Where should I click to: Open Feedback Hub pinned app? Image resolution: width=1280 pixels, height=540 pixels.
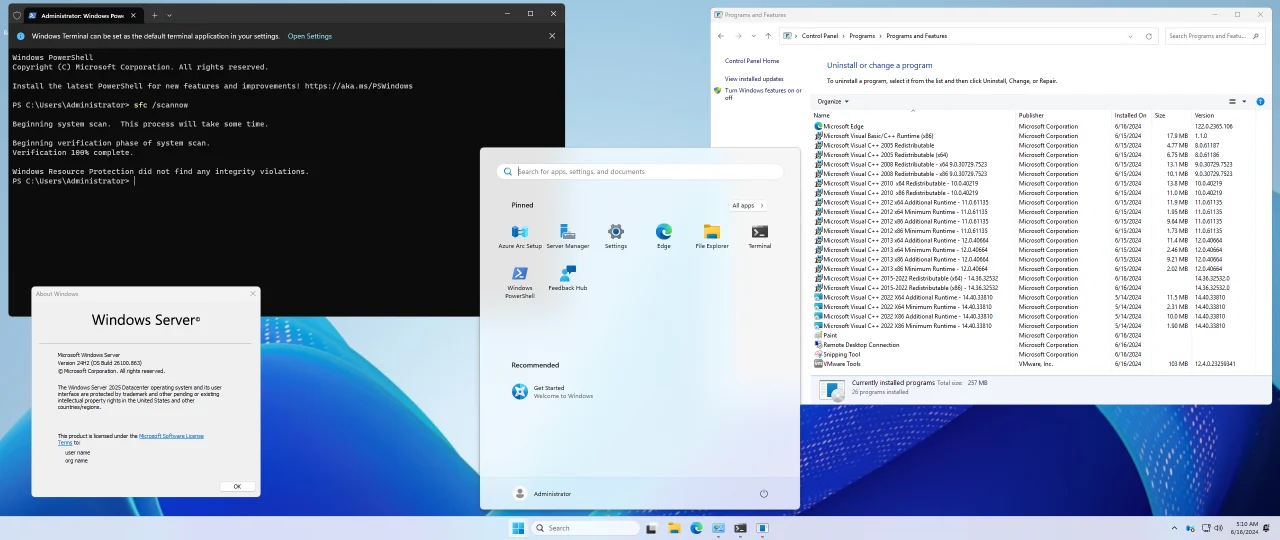pos(567,278)
